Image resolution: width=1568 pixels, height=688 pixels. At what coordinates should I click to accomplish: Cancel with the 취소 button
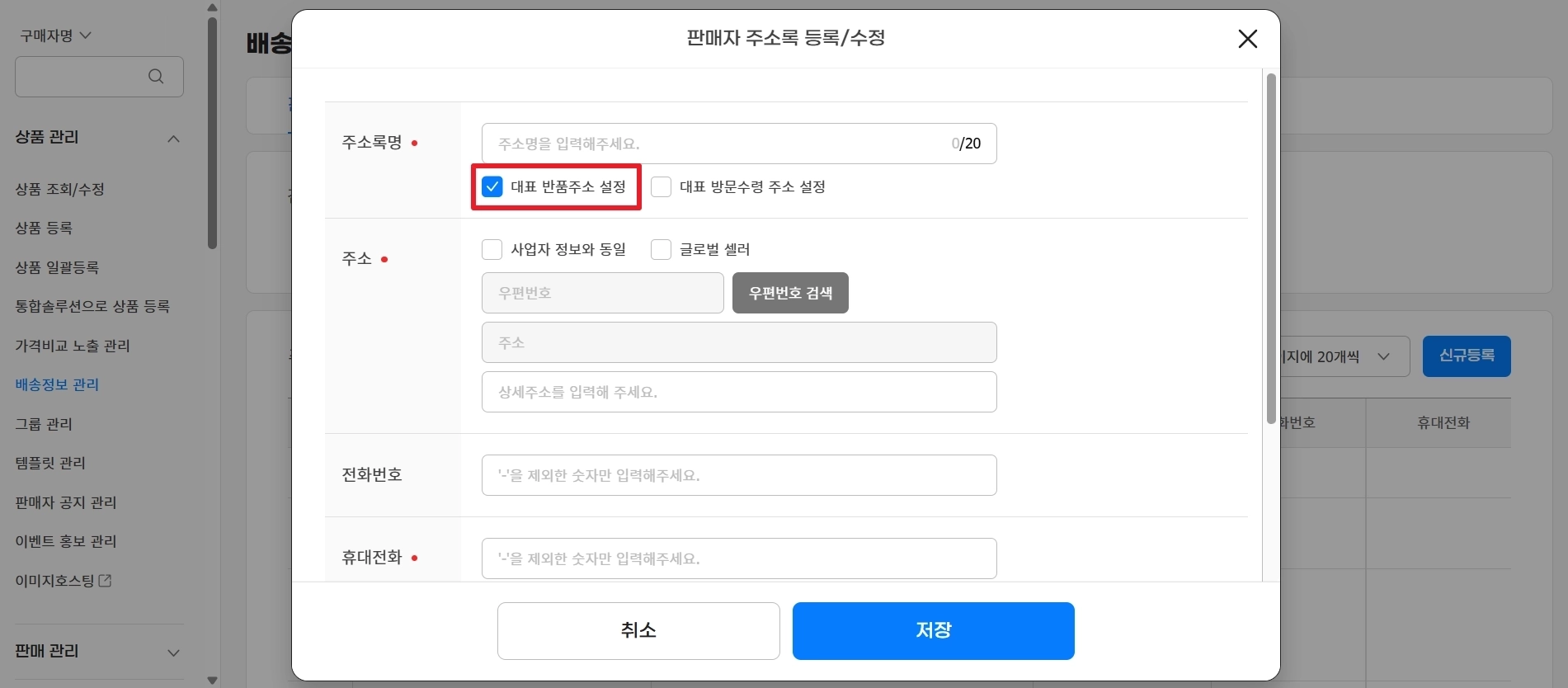click(x=638, y=630)
